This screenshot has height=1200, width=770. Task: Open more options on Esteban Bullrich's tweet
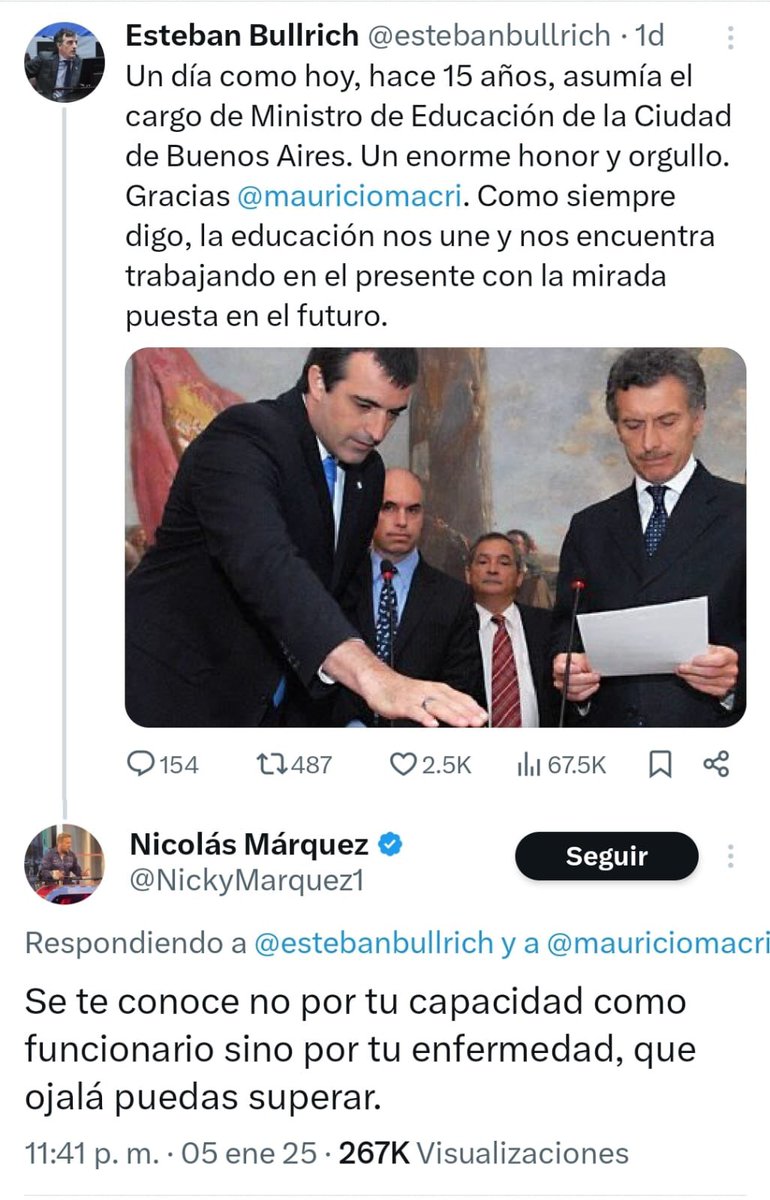tap(731, 38)
